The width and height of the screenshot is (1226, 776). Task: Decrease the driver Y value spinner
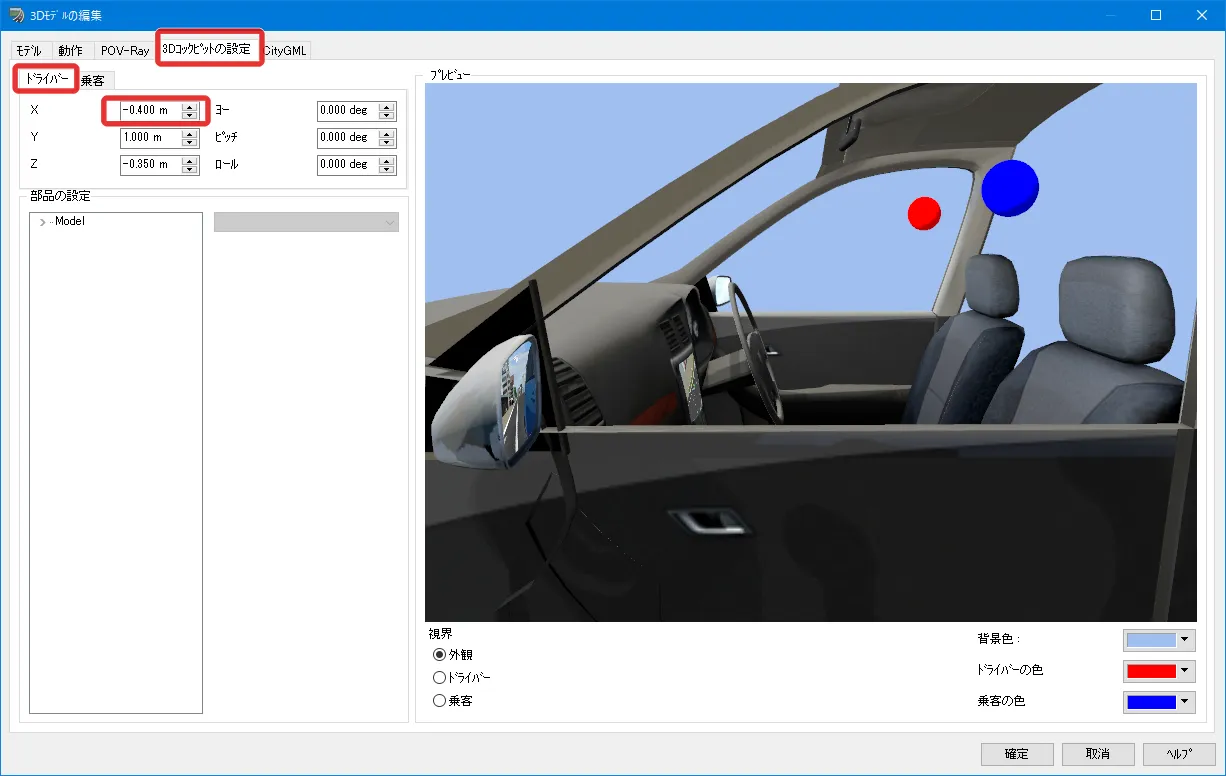pyautogui.click(x=190, y=142)
